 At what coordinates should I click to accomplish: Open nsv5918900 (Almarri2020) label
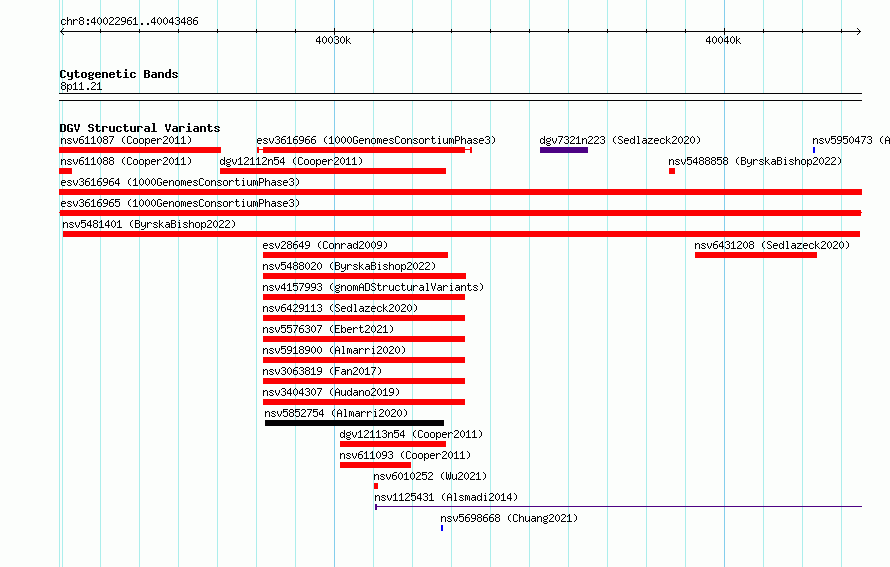(334, 350)
